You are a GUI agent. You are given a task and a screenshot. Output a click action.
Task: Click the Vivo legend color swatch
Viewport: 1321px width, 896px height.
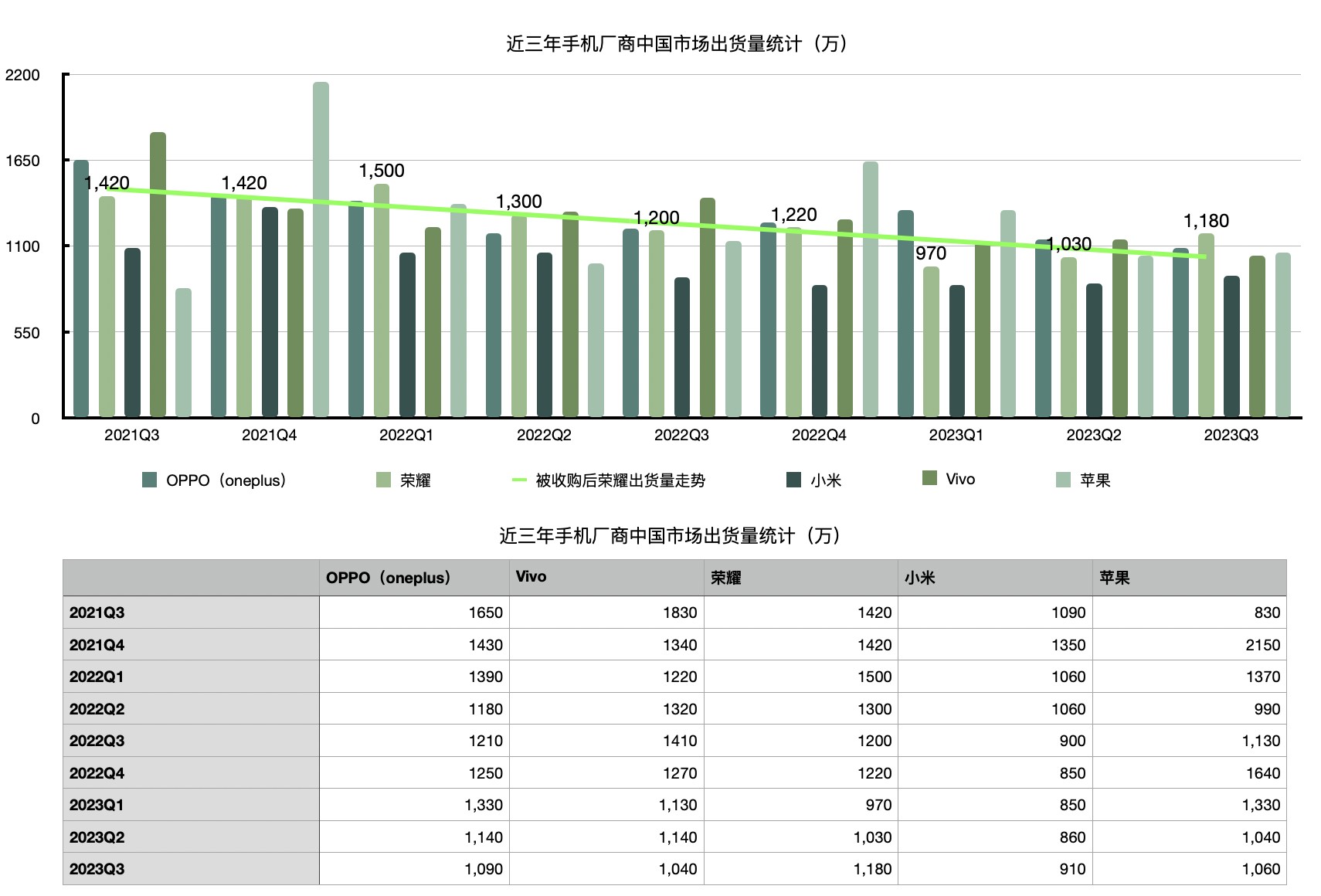tap(929, 478)
